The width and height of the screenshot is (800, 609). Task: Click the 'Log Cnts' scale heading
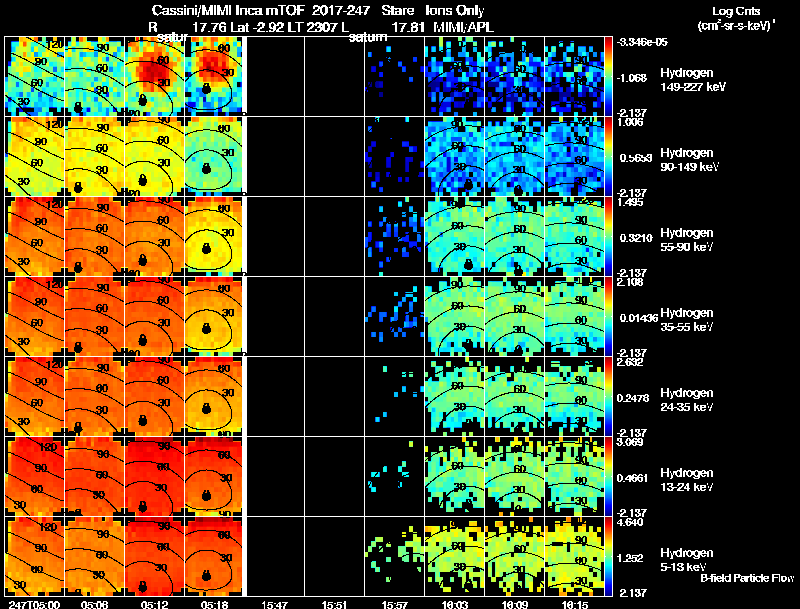point(736,11)
